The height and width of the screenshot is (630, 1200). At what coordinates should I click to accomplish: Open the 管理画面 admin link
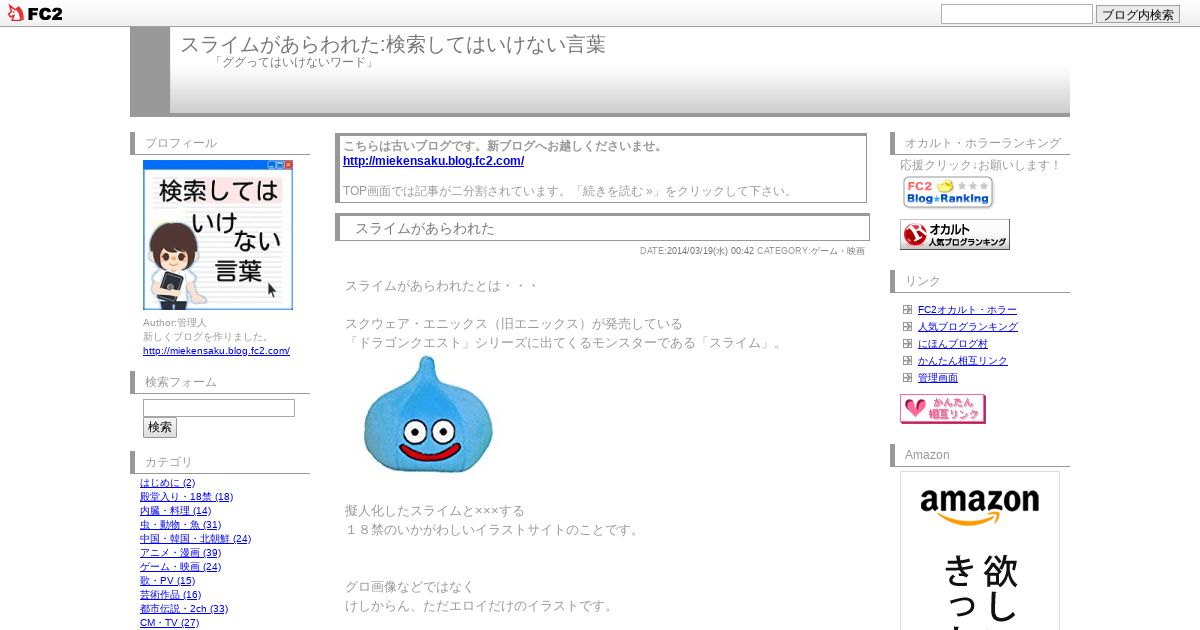click(938, 378)
